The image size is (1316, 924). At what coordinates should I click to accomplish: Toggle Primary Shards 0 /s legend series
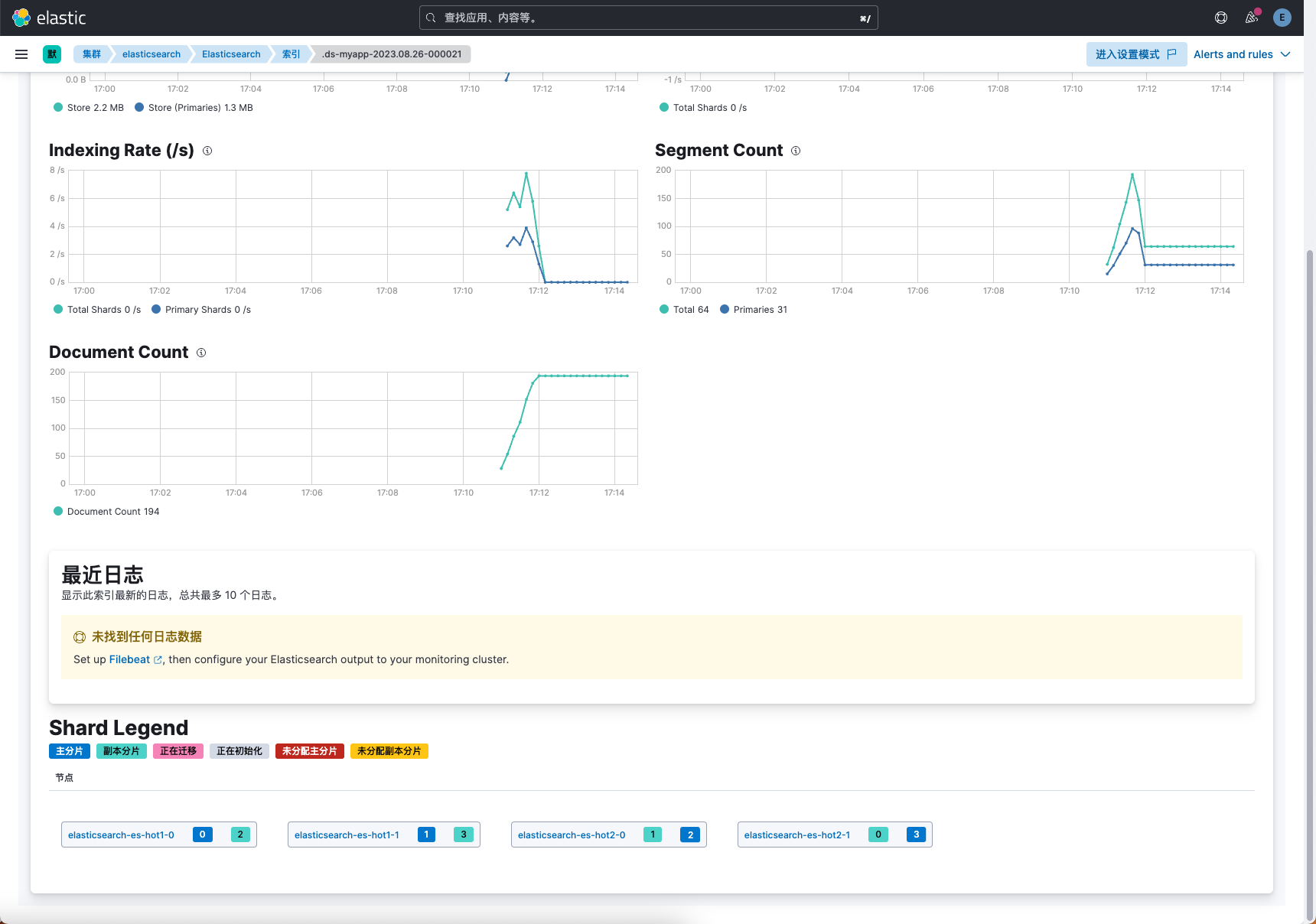[201, 310]
